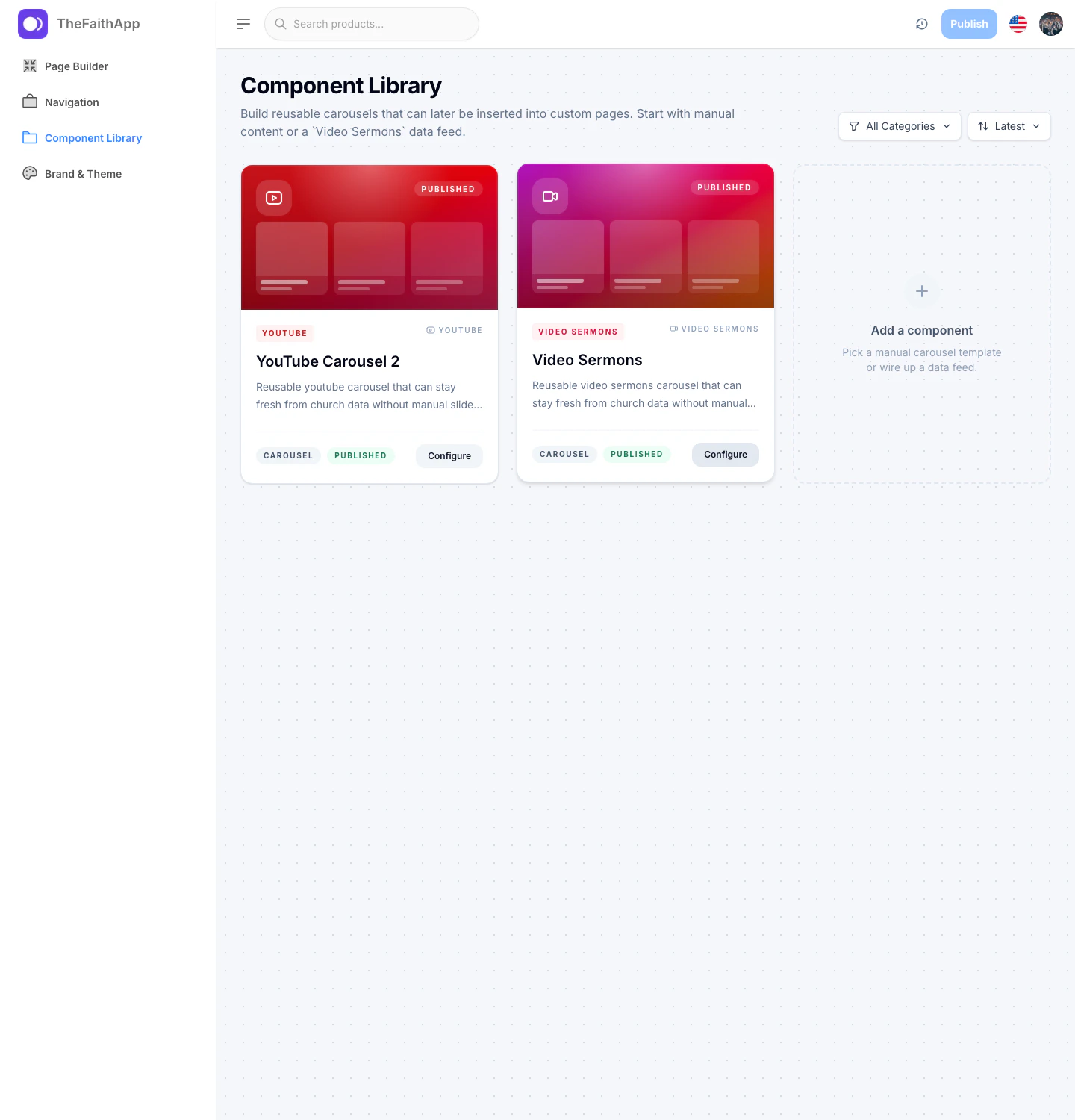
Task: Click CAROUSEL tag on Video Sermons card
Action: (564, 454)
